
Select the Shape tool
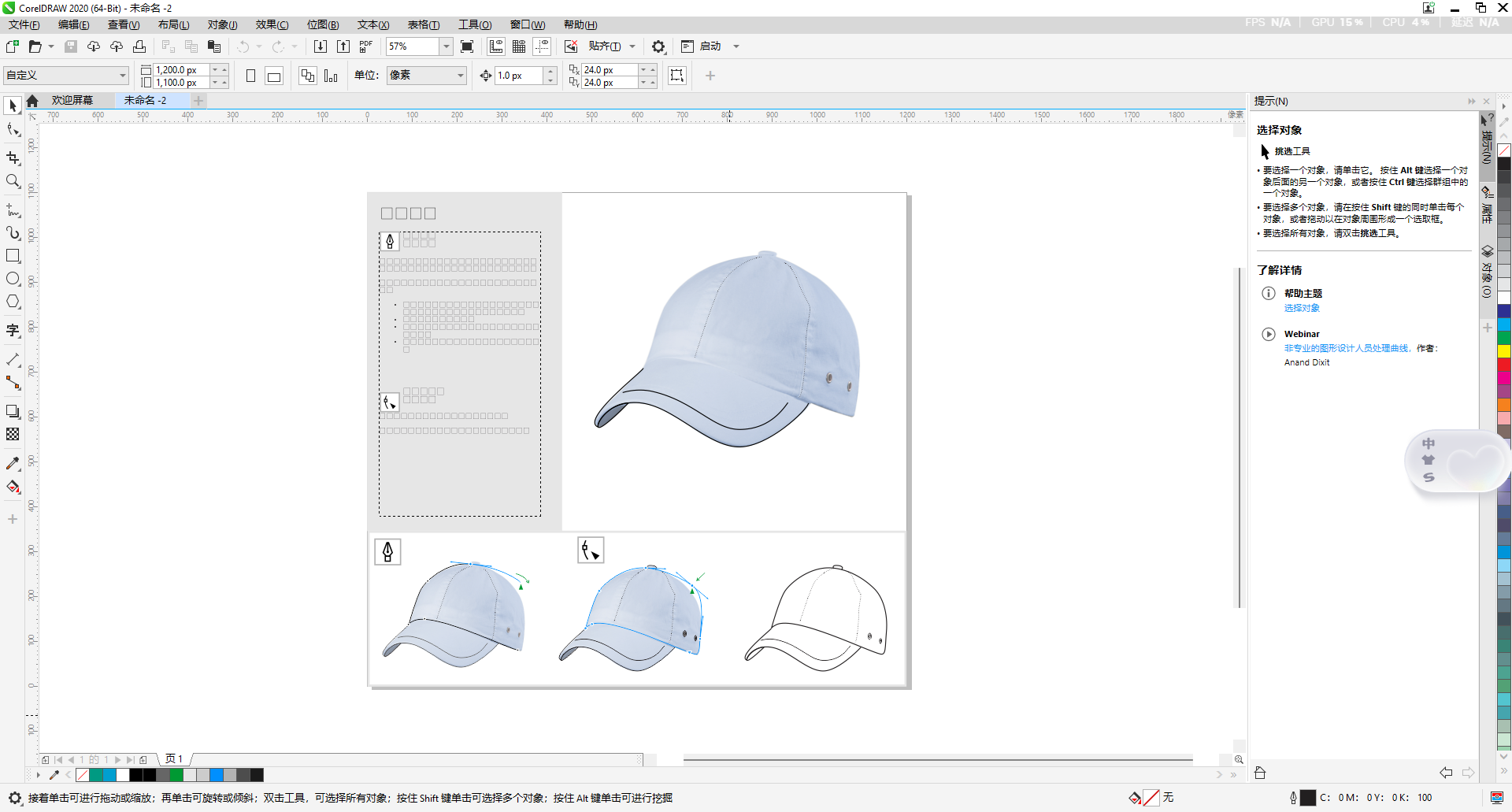click(13, 128)
